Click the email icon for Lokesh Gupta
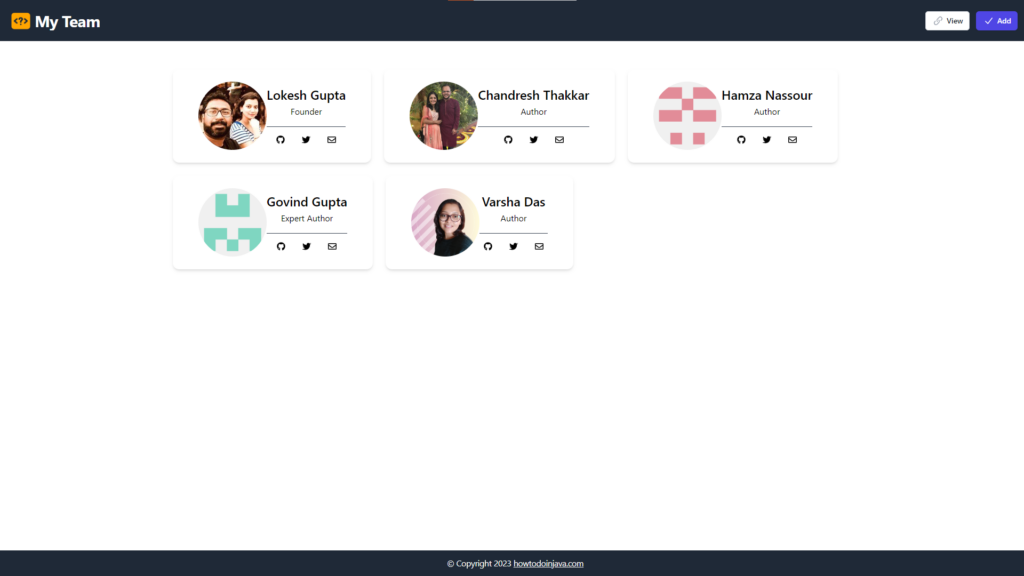The image size is (1024, 576). tap(331, 140)
